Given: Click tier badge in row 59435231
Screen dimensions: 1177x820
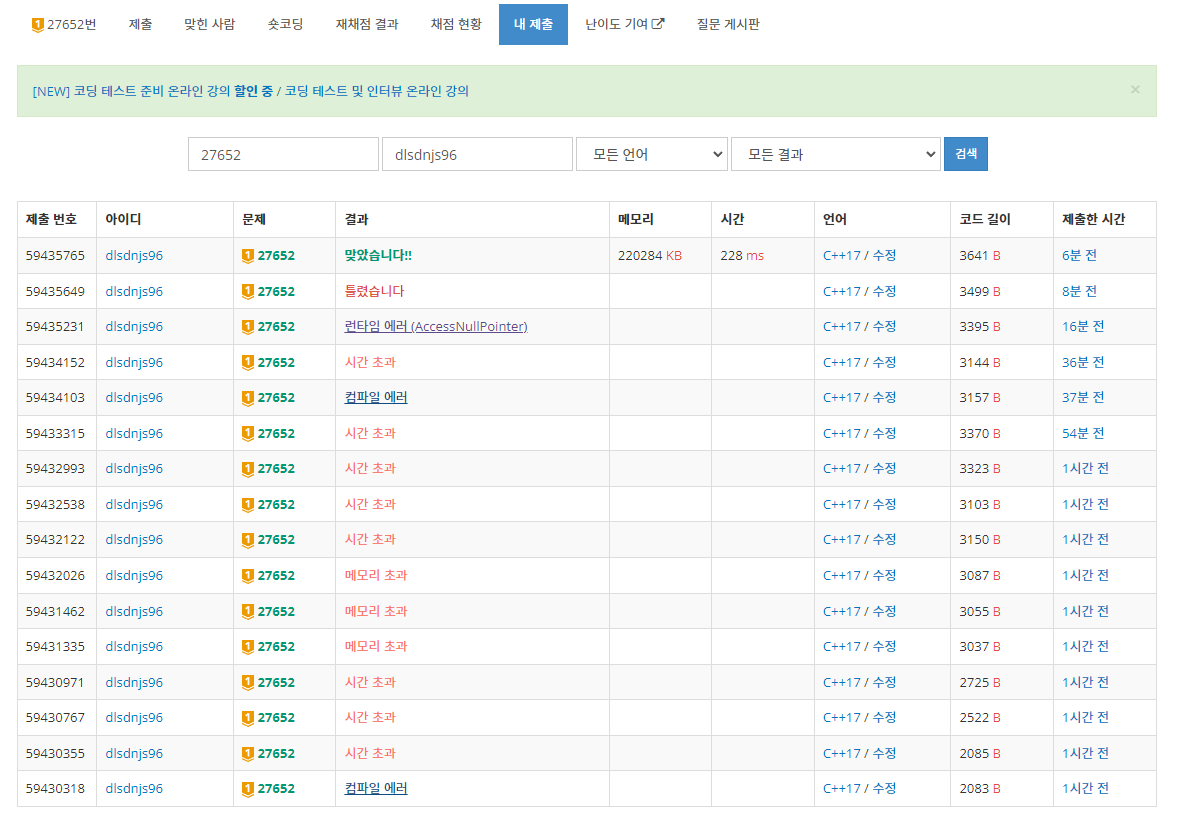Looking at the screenshot, I should pos(248,327).
